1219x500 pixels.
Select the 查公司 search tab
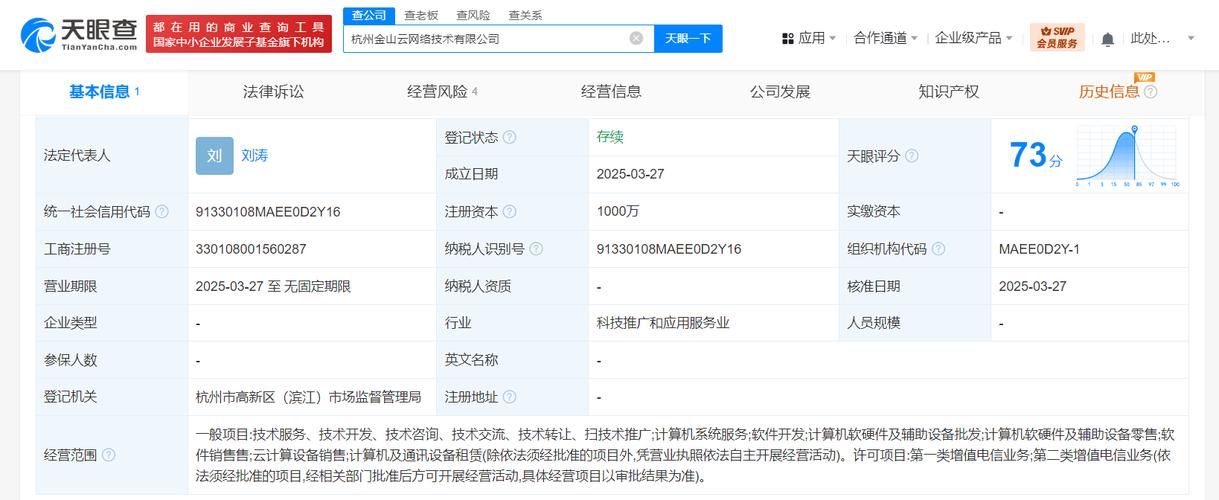369,15
